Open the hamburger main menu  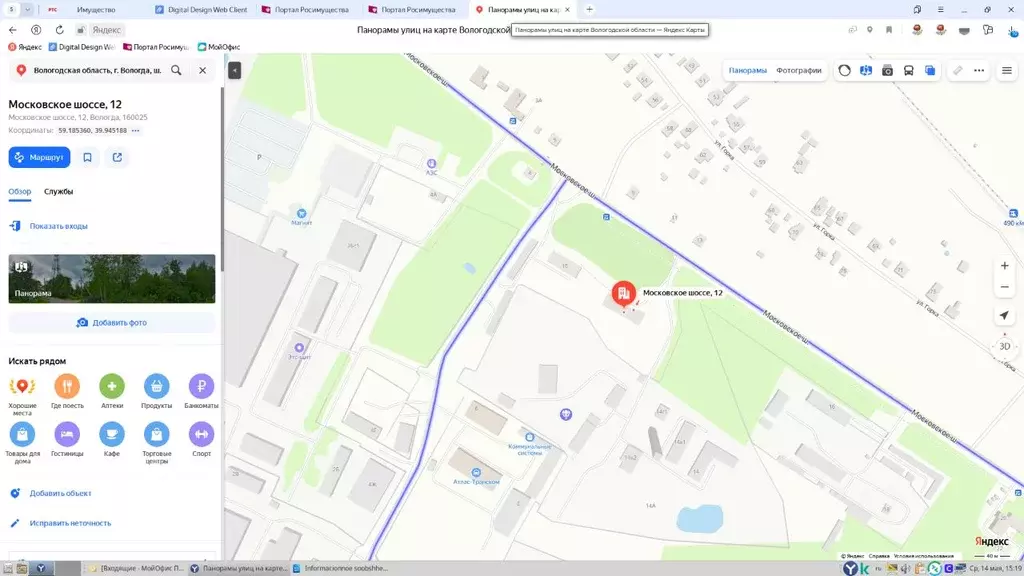tap(1007, 71)
